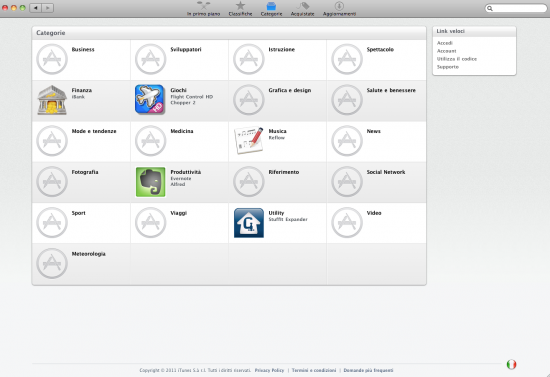Open the Musica category title

[277, 131]
